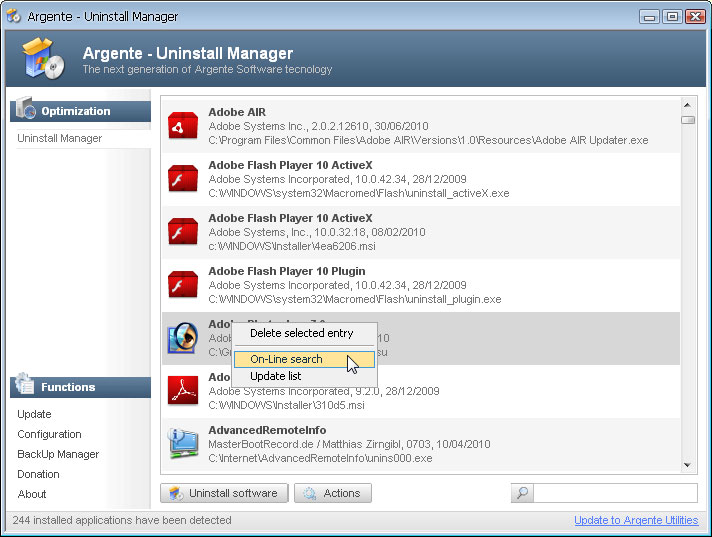
Task: Click the Adobe Flash Player 10 Plugin icon
Action: [x=183, y=285]
